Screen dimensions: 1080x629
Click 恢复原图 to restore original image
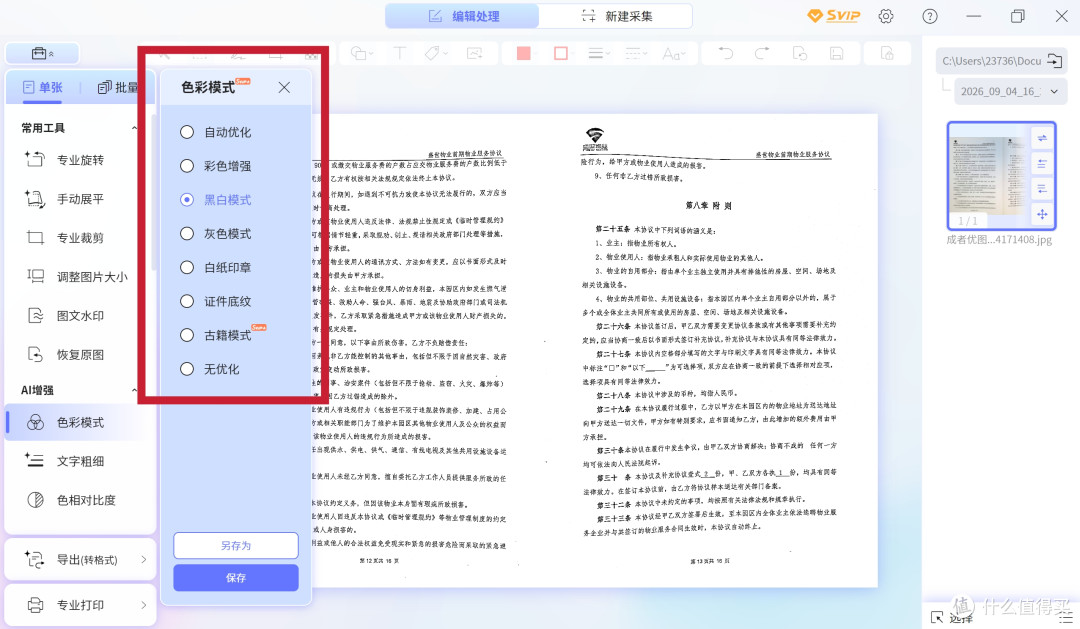pyautogui.click(x=65, y=355)
